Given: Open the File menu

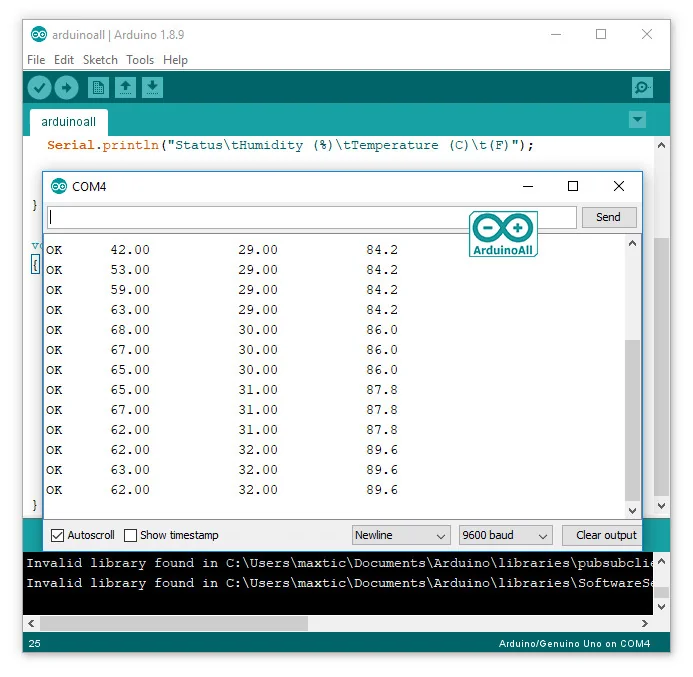Looking at the screenshot, I should [36, 60].
